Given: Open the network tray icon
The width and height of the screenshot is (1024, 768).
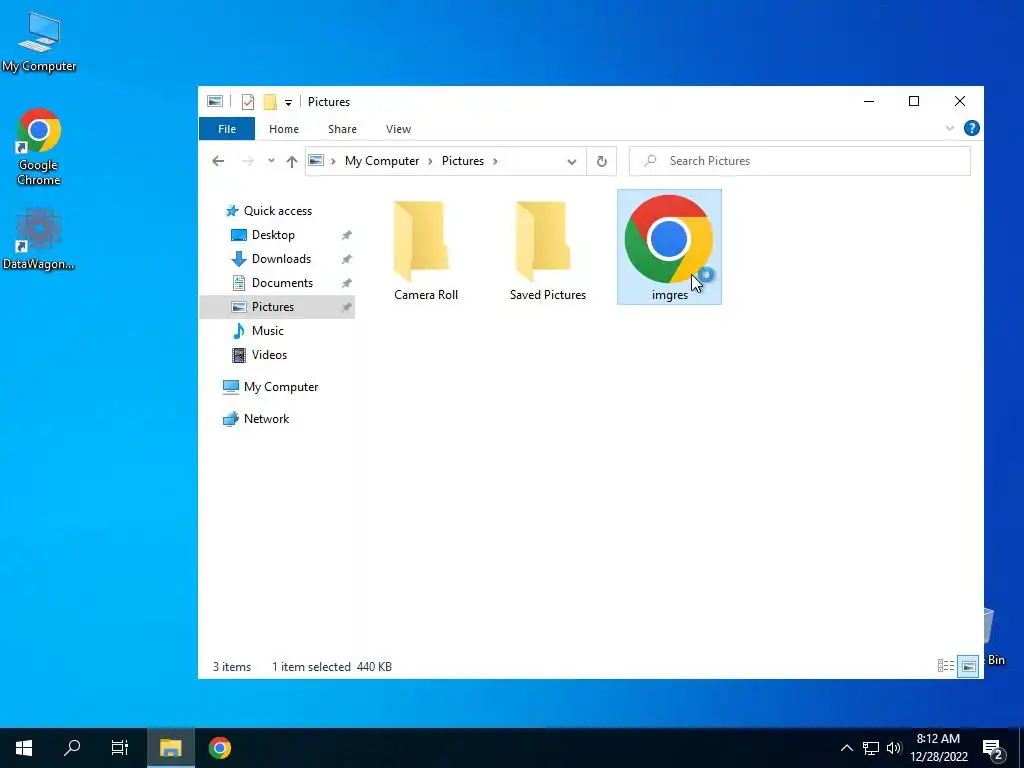Looking at the screenshot, I should coord(871,748).
